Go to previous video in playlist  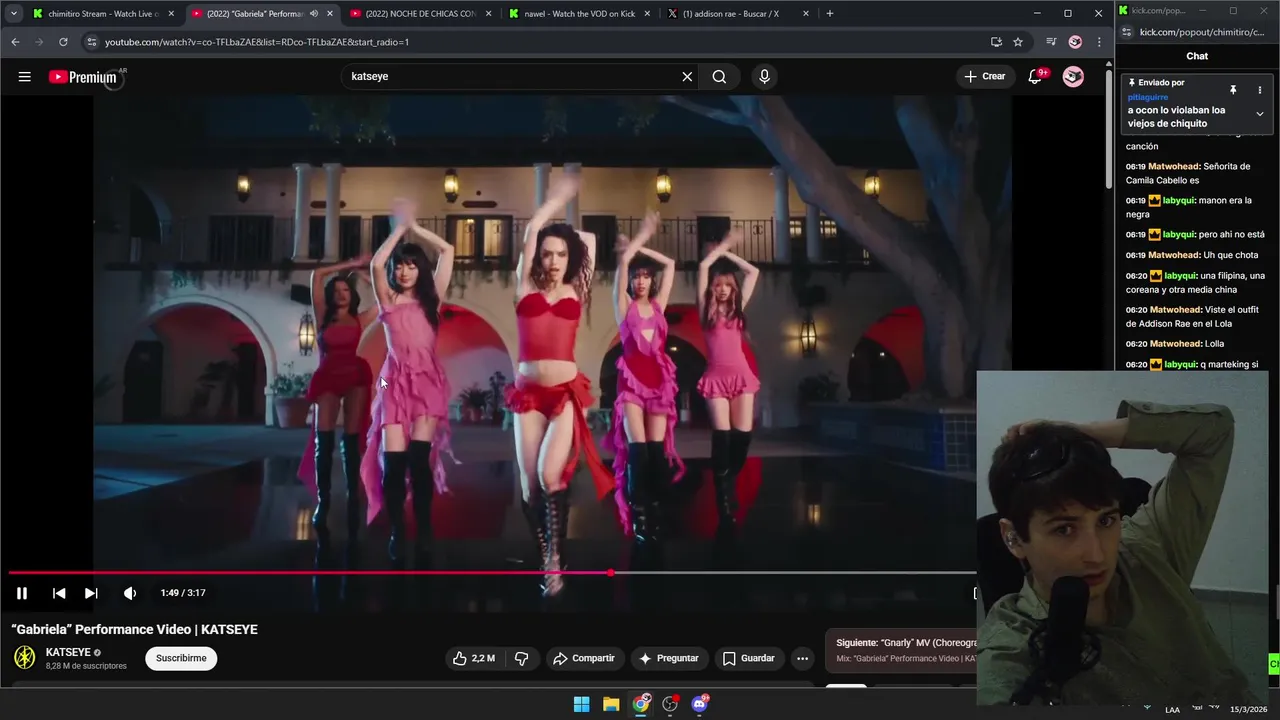(59, 593)
